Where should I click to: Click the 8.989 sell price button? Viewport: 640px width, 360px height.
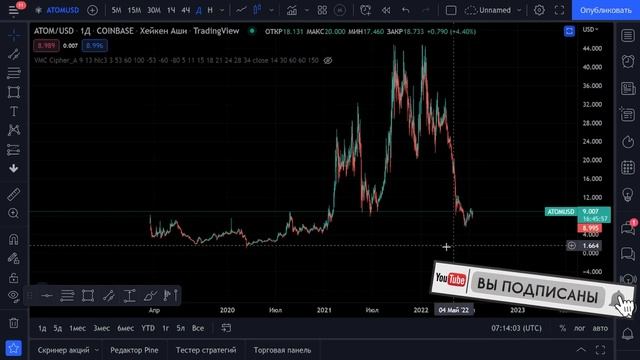46,46
